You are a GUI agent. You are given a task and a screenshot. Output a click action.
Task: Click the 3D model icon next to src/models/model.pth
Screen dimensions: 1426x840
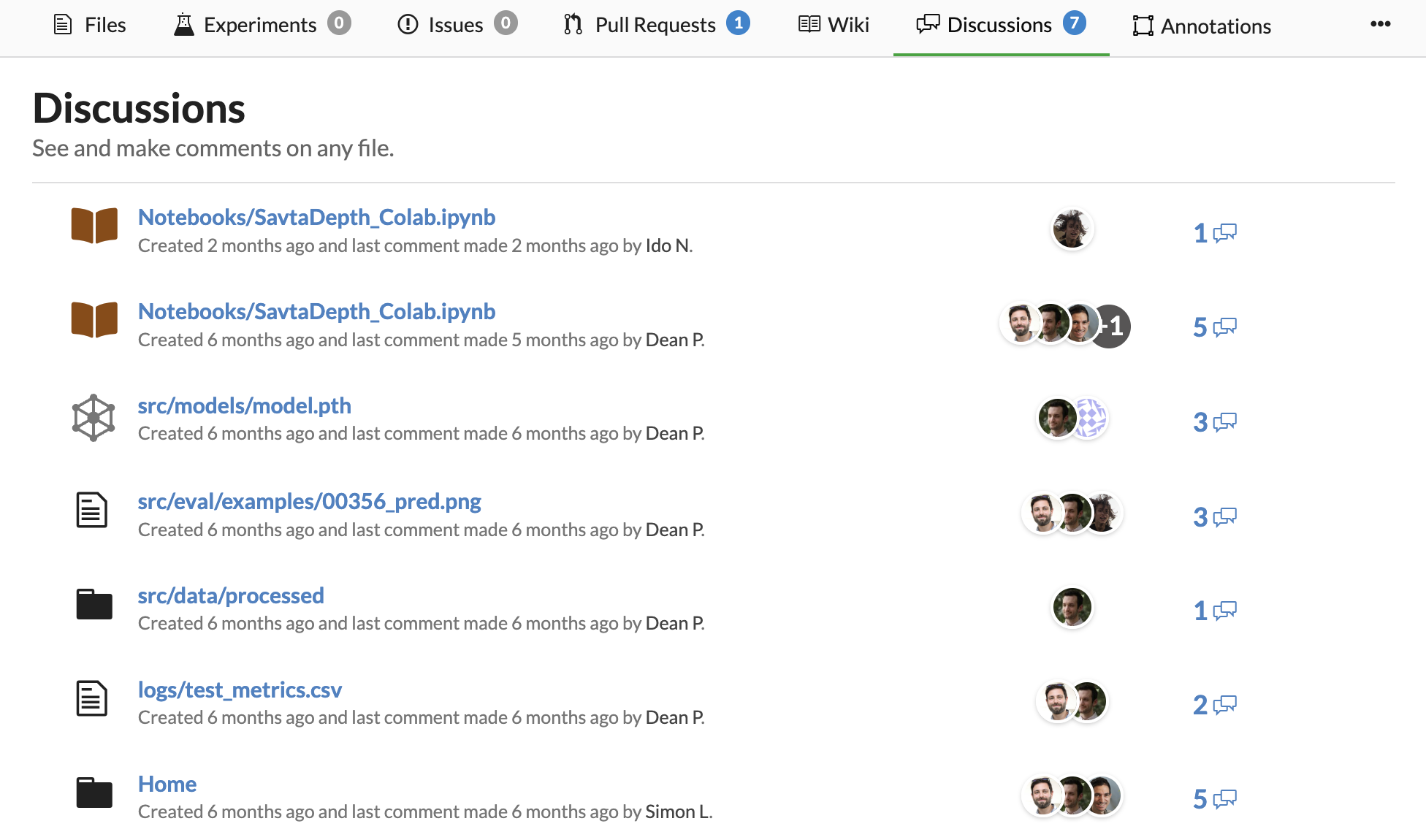pyautogui.click(x=94, y=417)
